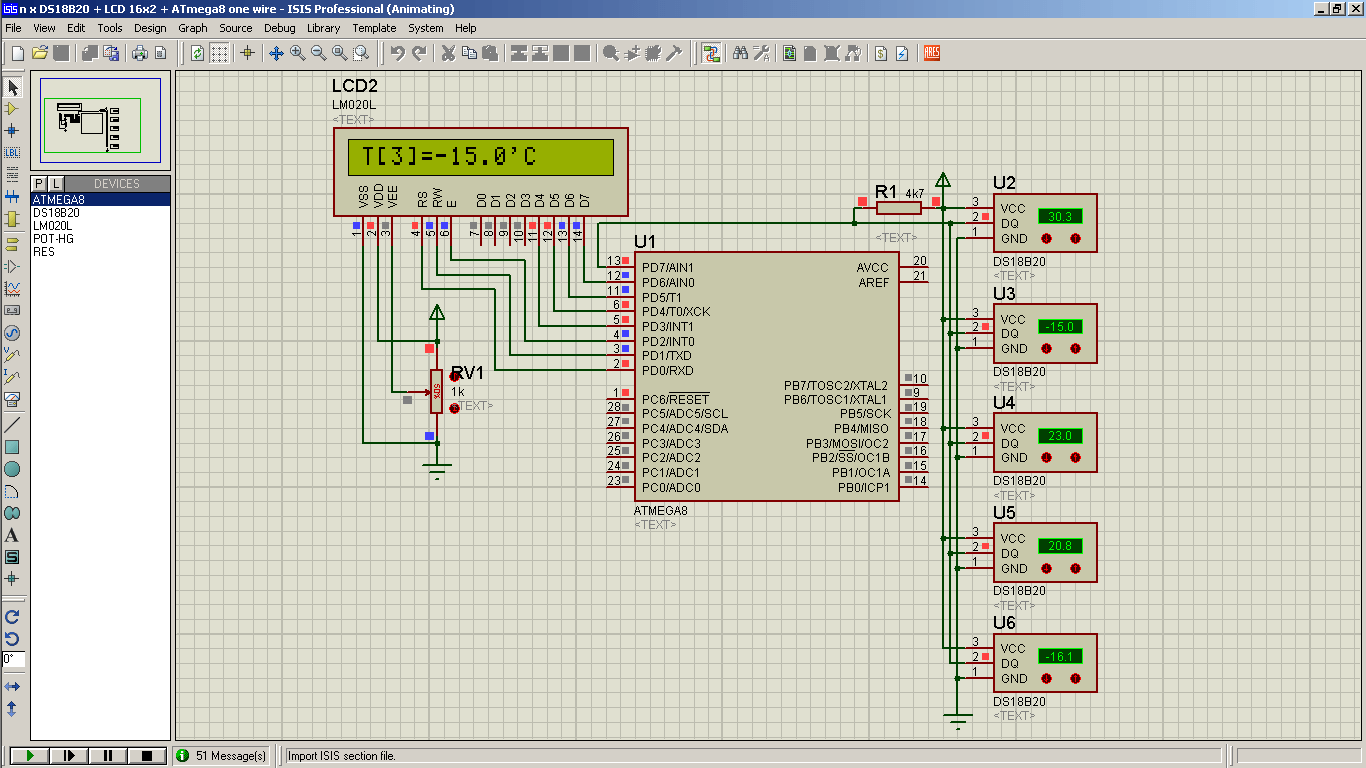Pause the simulation animation
Viewport: 1366px width, 768px height.
point(107,756)
